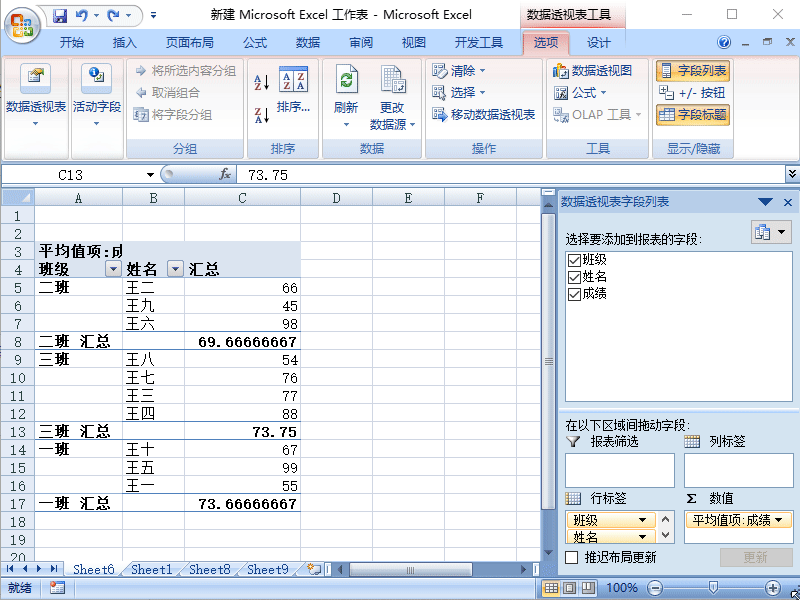Open the Name Box dropdown

pos(150,175)
